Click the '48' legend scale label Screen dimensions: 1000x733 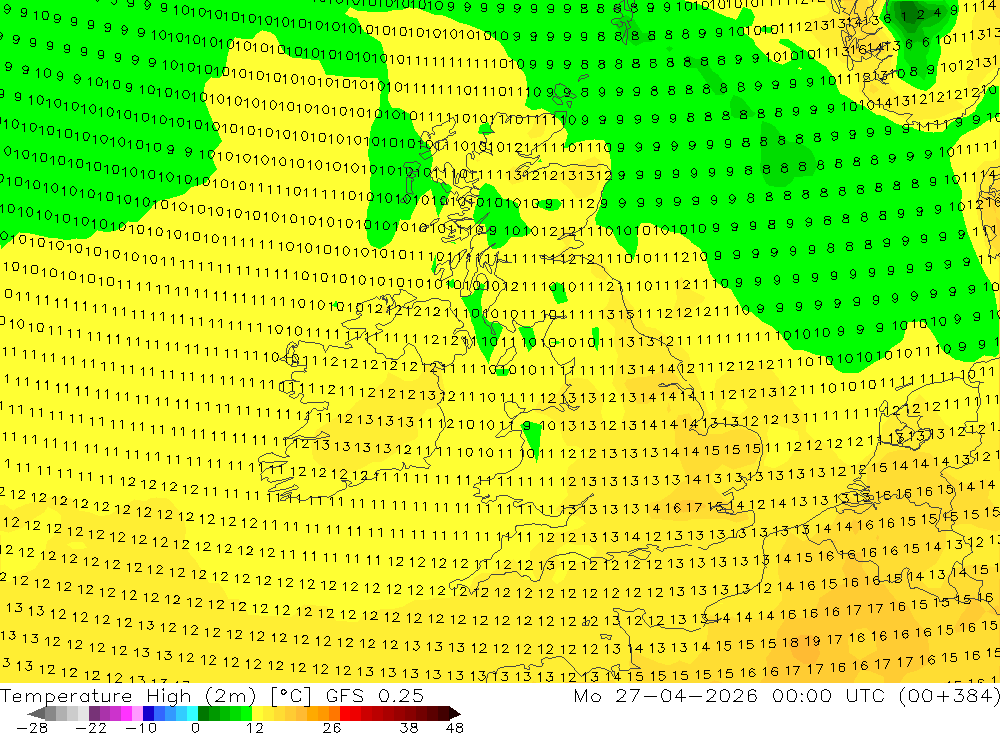pyautogui.click(x=455, y=727)
